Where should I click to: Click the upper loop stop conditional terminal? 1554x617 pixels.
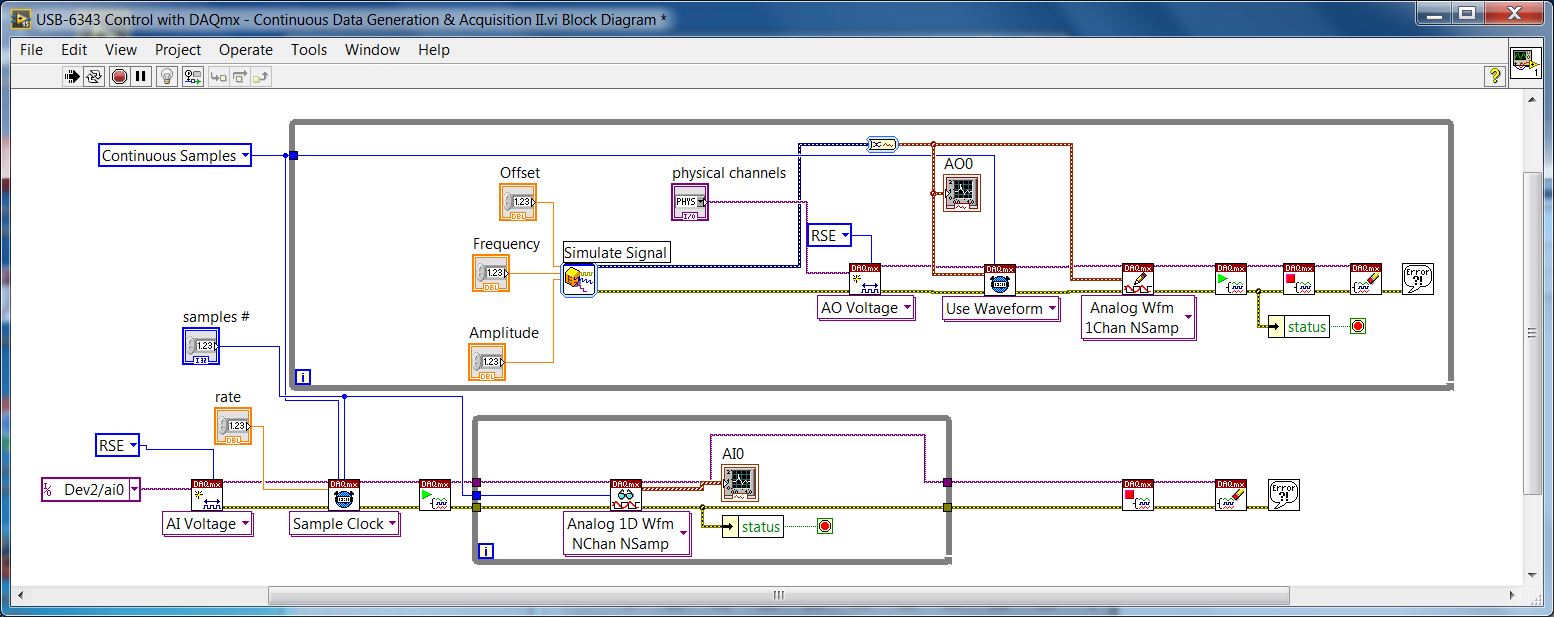pos(1358,326)
